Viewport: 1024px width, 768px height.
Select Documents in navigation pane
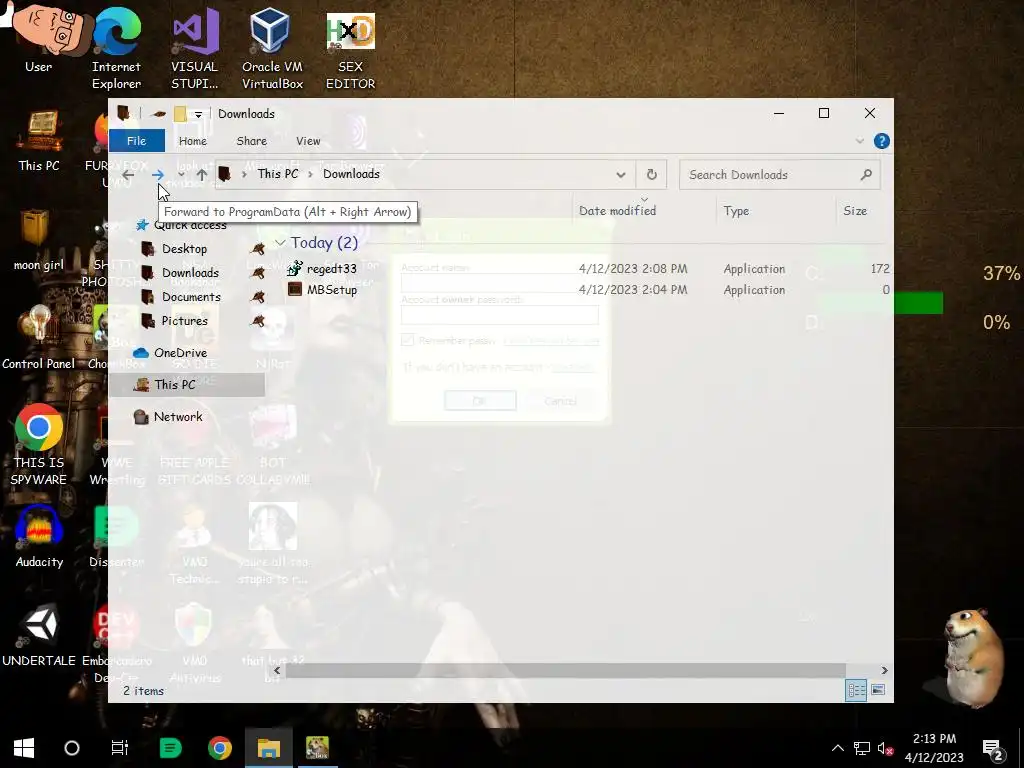tap(191, 297)
